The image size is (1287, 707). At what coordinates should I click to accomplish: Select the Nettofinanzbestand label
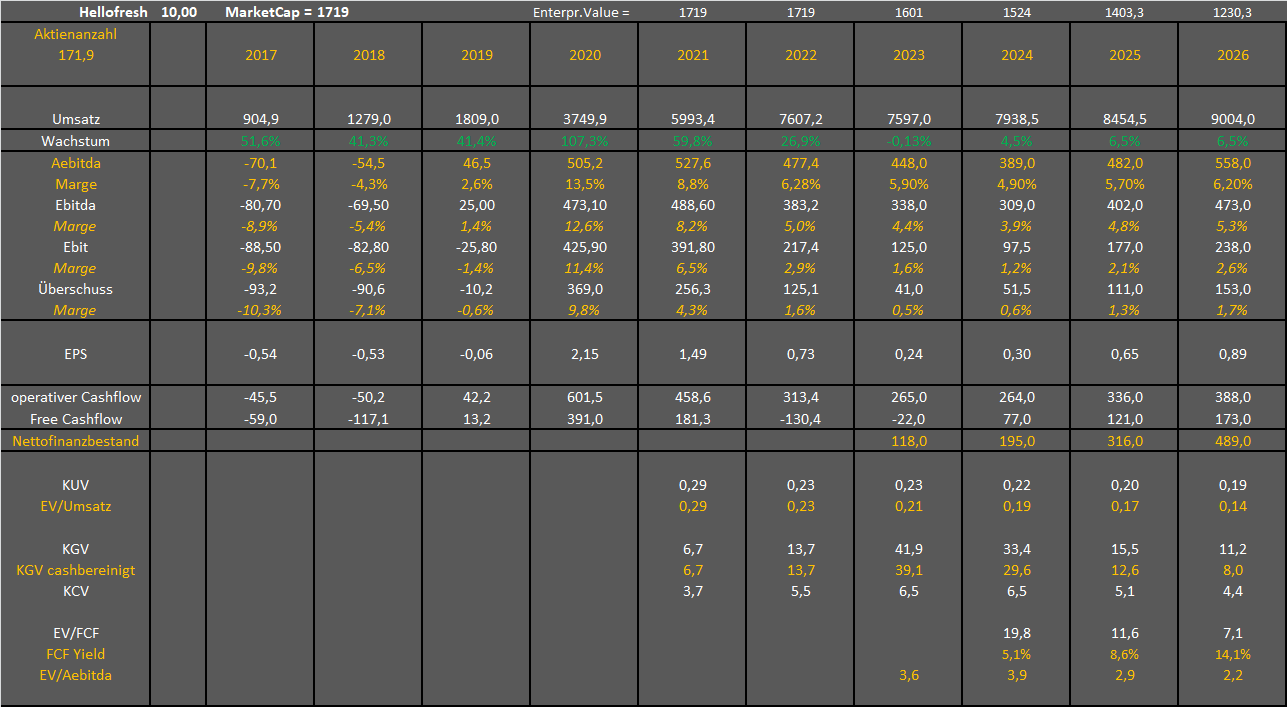[x=76, y=440]
